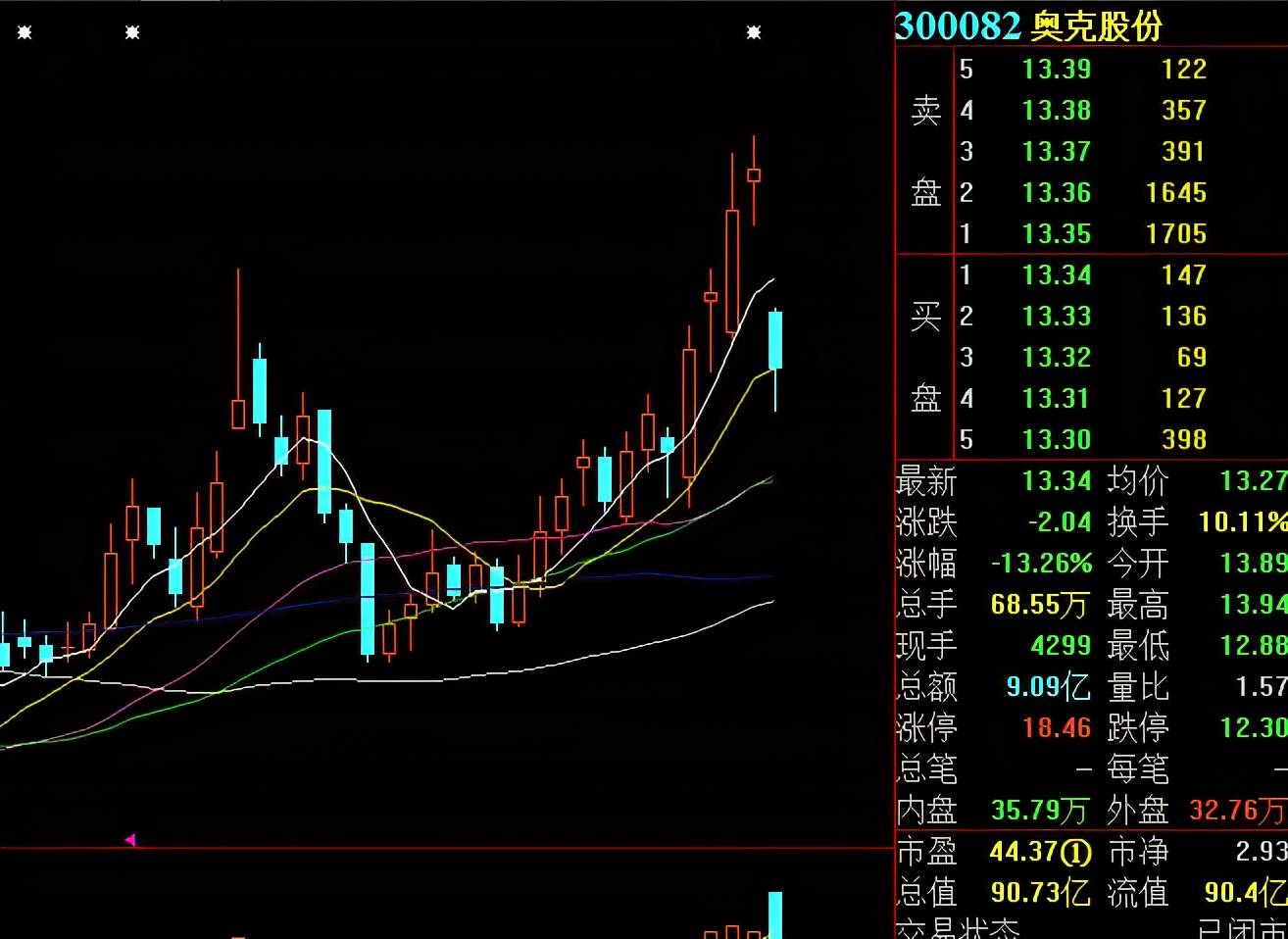
Task: Click the second star info marker from the left
Action: [x=132, y=33]
